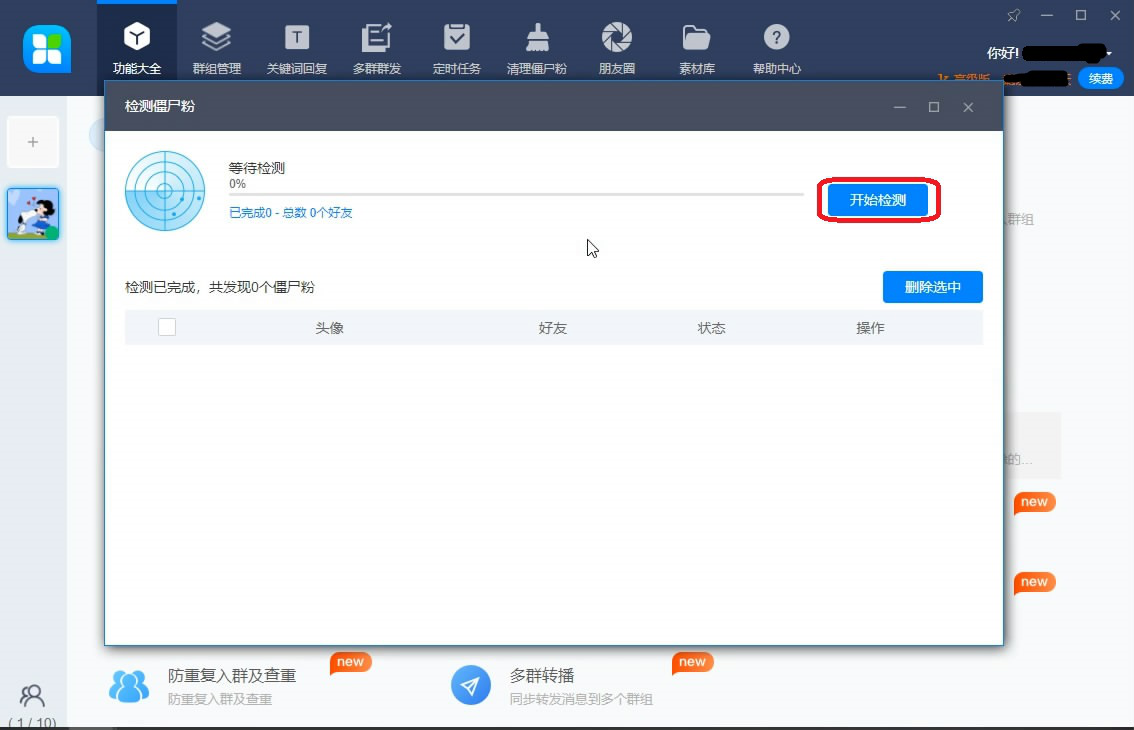
Task: Minimize the 检测僵尸粉 dialog
Action: pos(900,107)
